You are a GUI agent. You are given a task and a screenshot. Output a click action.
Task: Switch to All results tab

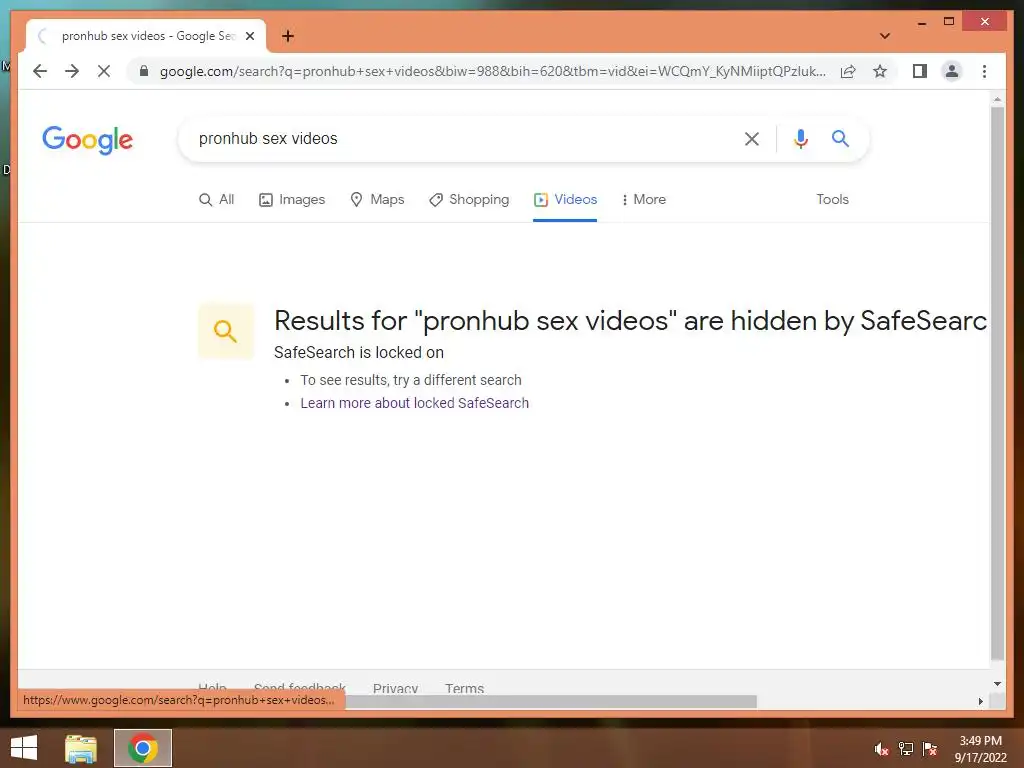point(216,199)
